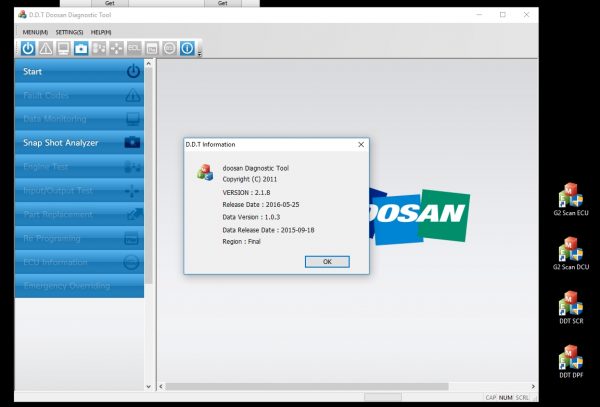This screenshot has height=407, width=600.
Task: Open Snap Shot Analyzer via the camera toolbar icon
Action: click(x=81, y=49)
